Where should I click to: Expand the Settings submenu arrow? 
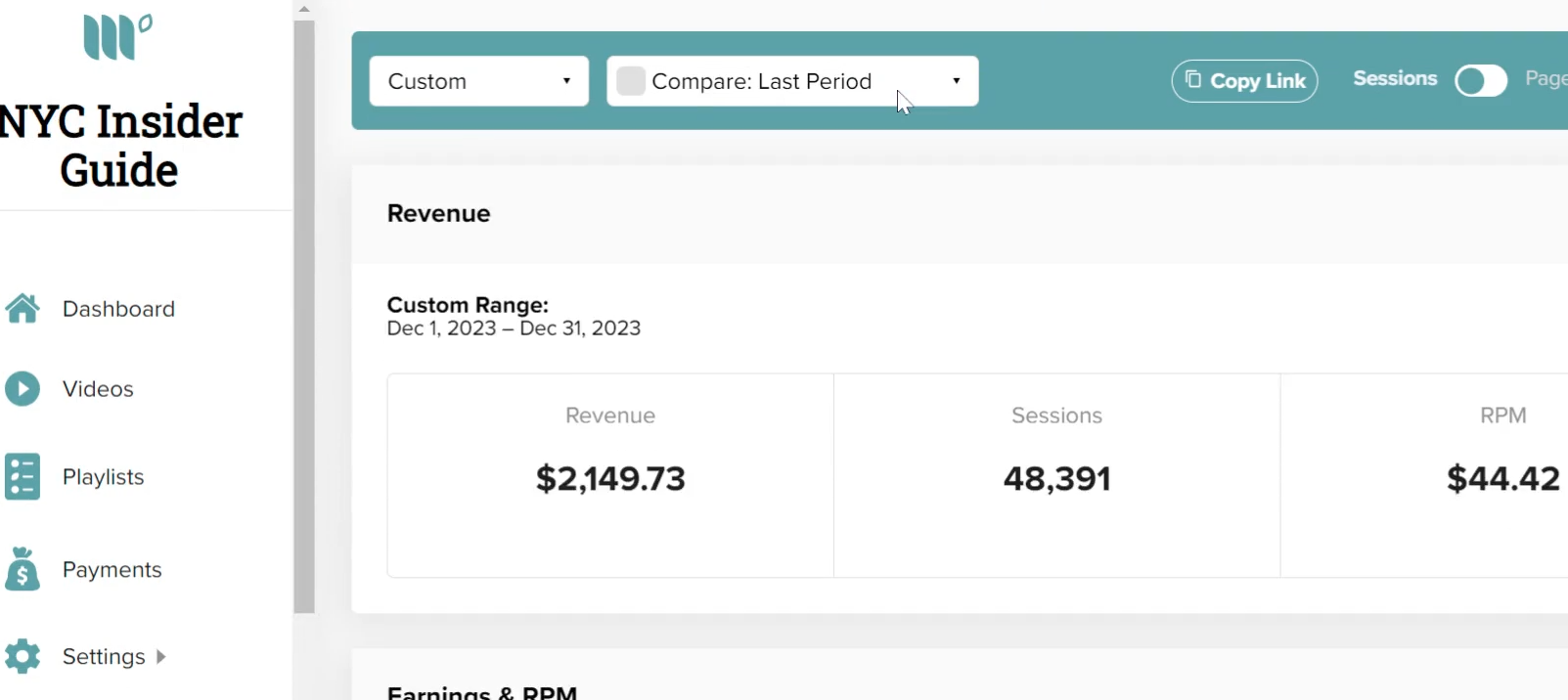click(161, 657)
